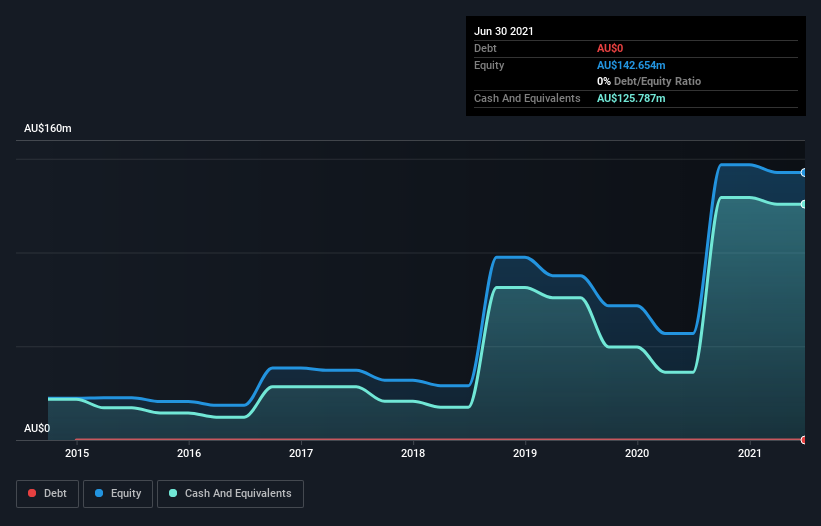Image resolution: width=821 pixels, height=526 pixels.
Task: Click the AU$0 y-axis label
Action: click(37, 428)
